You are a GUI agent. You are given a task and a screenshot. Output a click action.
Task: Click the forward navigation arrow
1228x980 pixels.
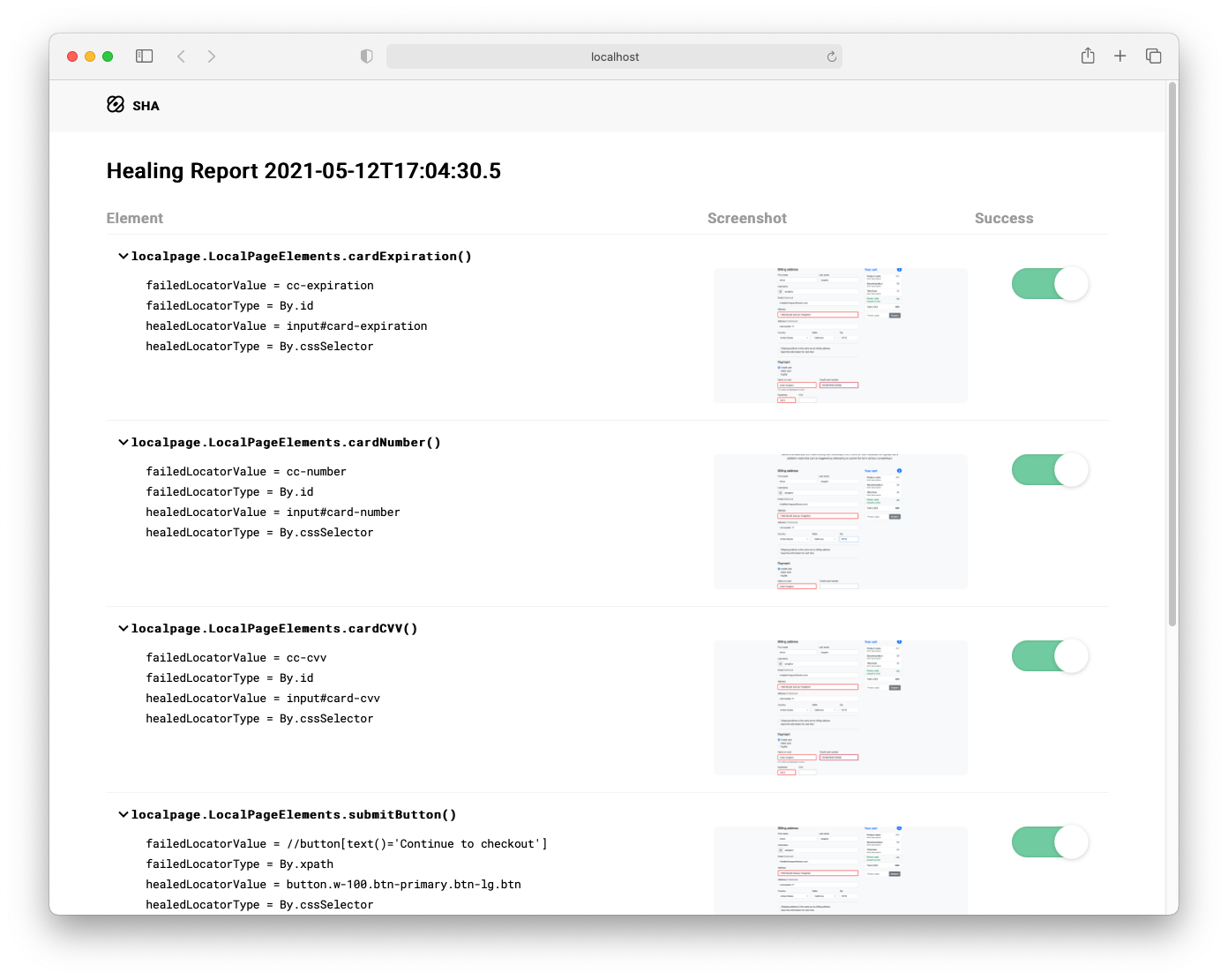coord(212,56)
